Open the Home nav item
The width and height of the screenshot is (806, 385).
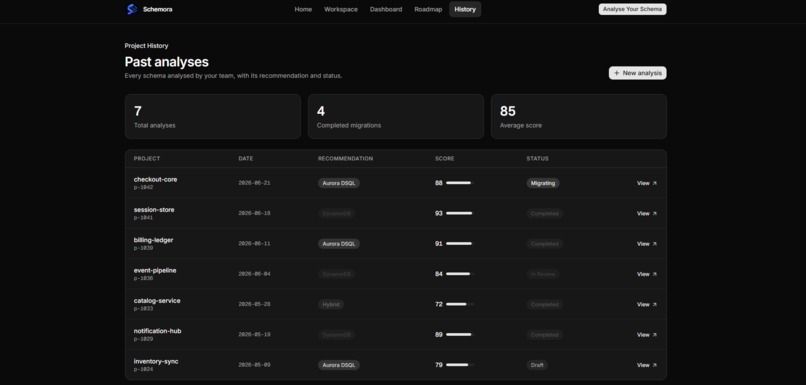point(303,9)
